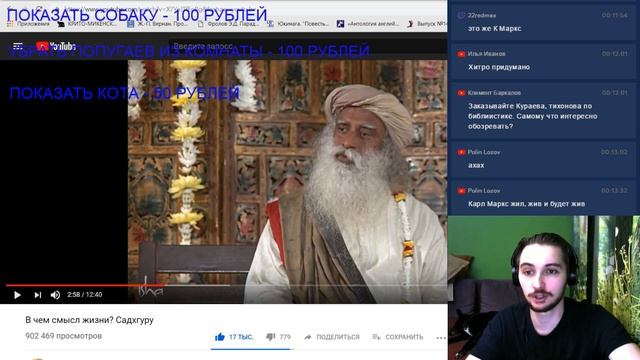
Task: Open the '«Антология англий...' bookmark
Action: coord(368,24)
